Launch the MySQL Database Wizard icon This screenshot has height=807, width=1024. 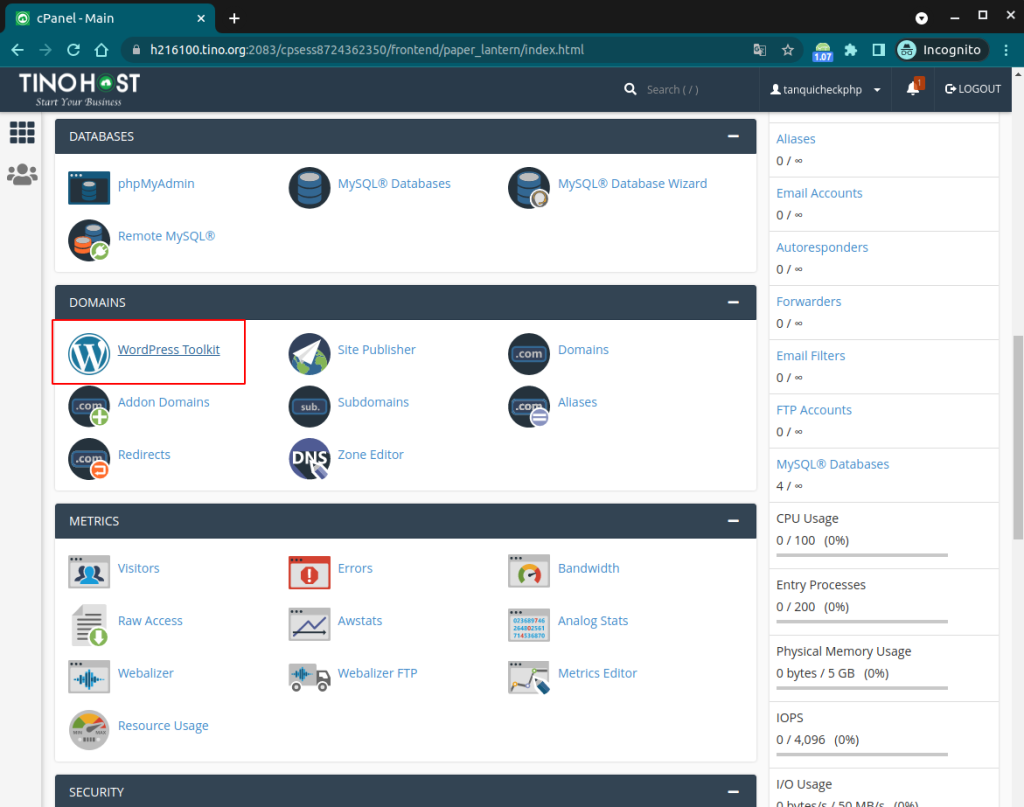(x=529, y=187)
